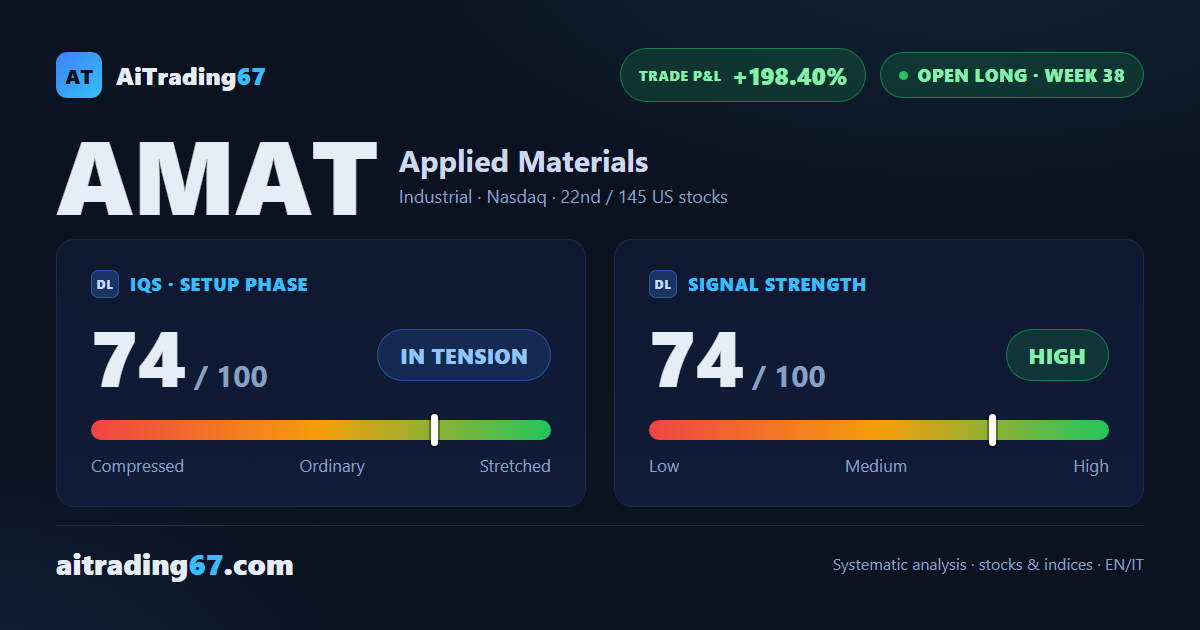
Task: Click the IN TENSION status pill
Action: click(464, 355)
